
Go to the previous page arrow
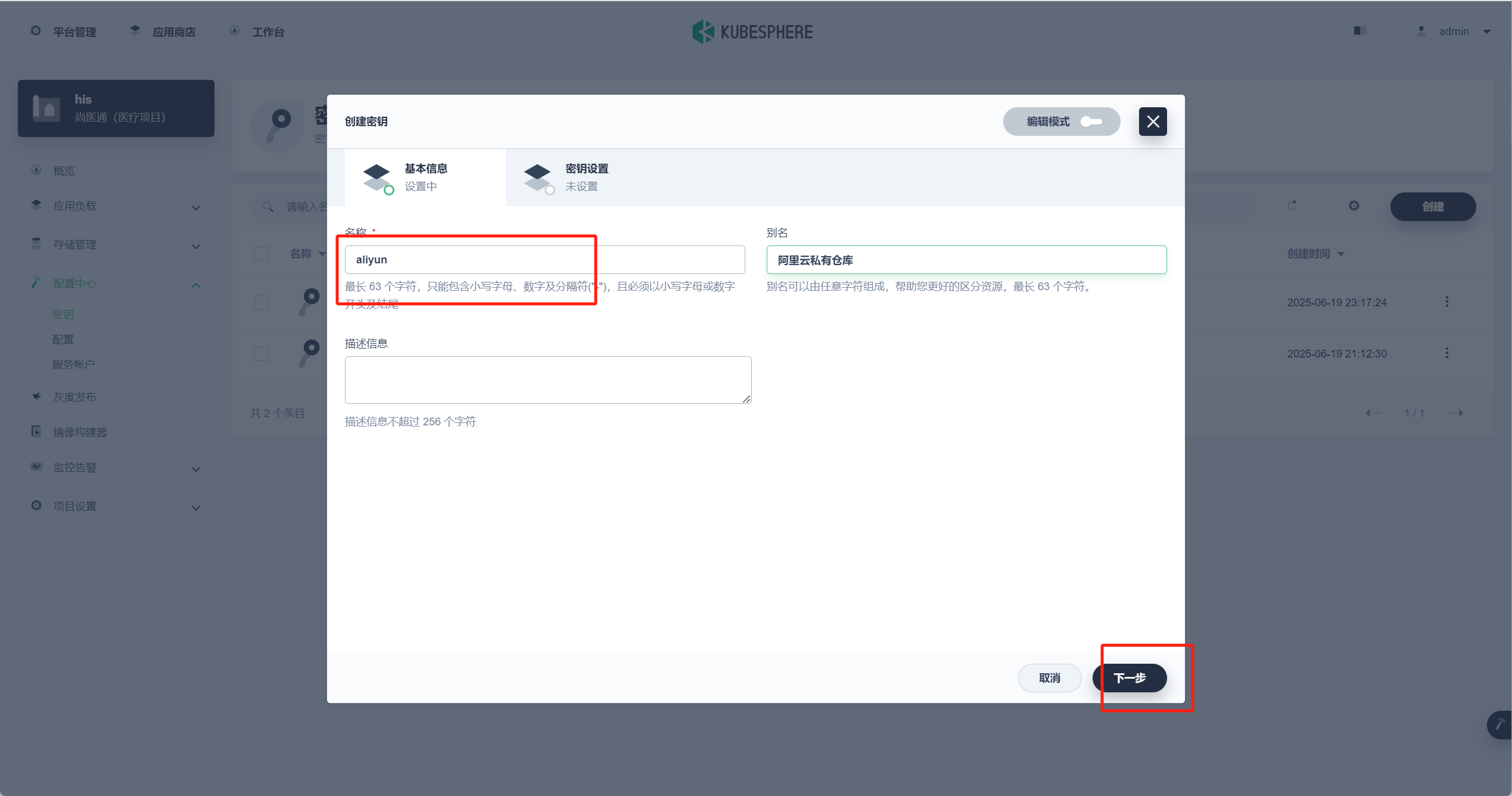(x=1373, y=413)
